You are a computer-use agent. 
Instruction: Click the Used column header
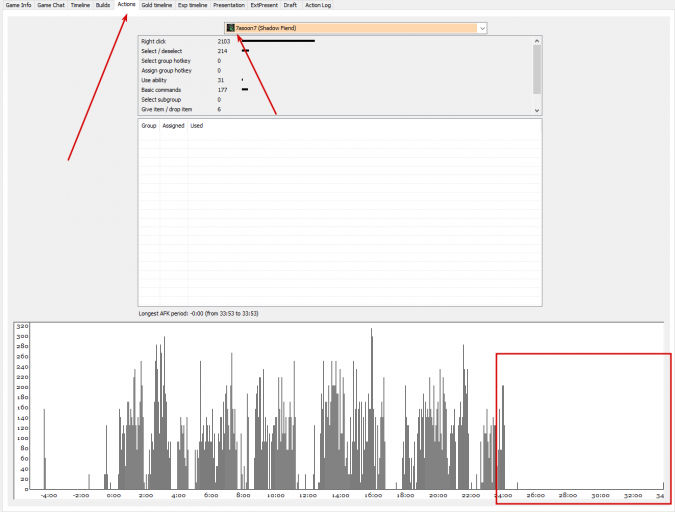click(197, 126)
